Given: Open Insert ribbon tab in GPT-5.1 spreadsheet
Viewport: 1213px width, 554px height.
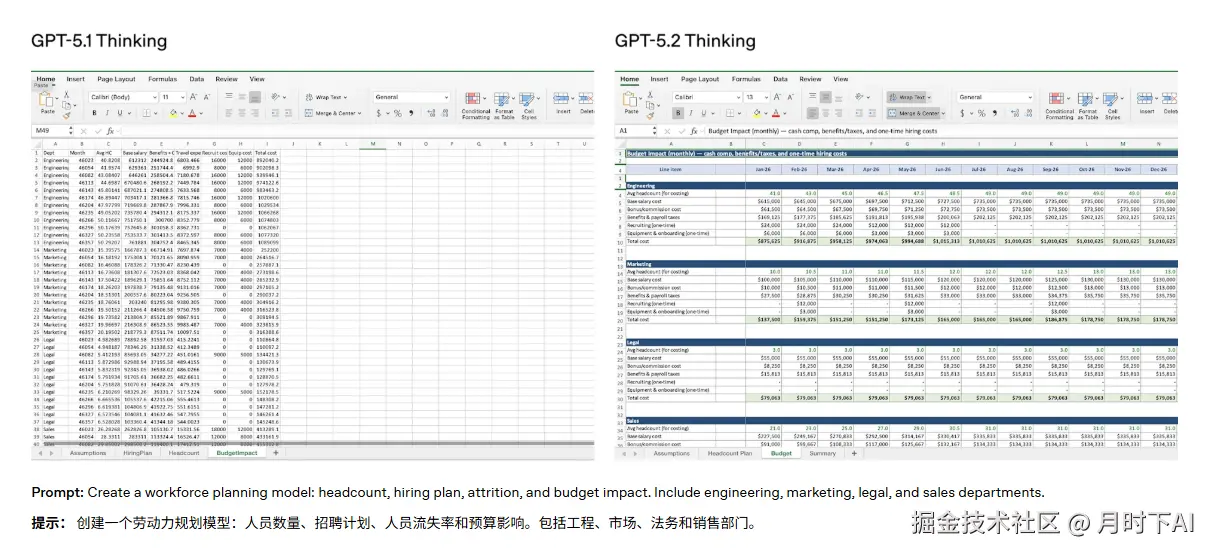Looking at the screenshot, I should [x=75, y=79].
